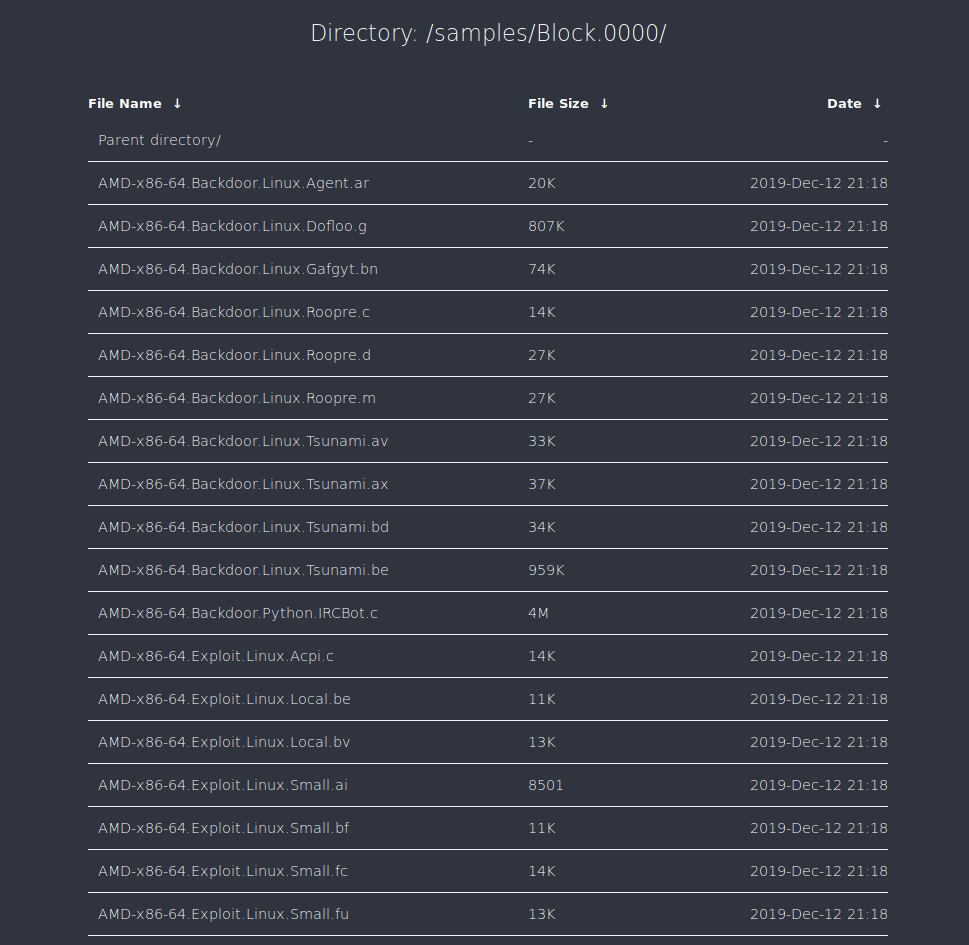
Task: Click the date of Acpi.c row
Action: click(x=819, y=656)
